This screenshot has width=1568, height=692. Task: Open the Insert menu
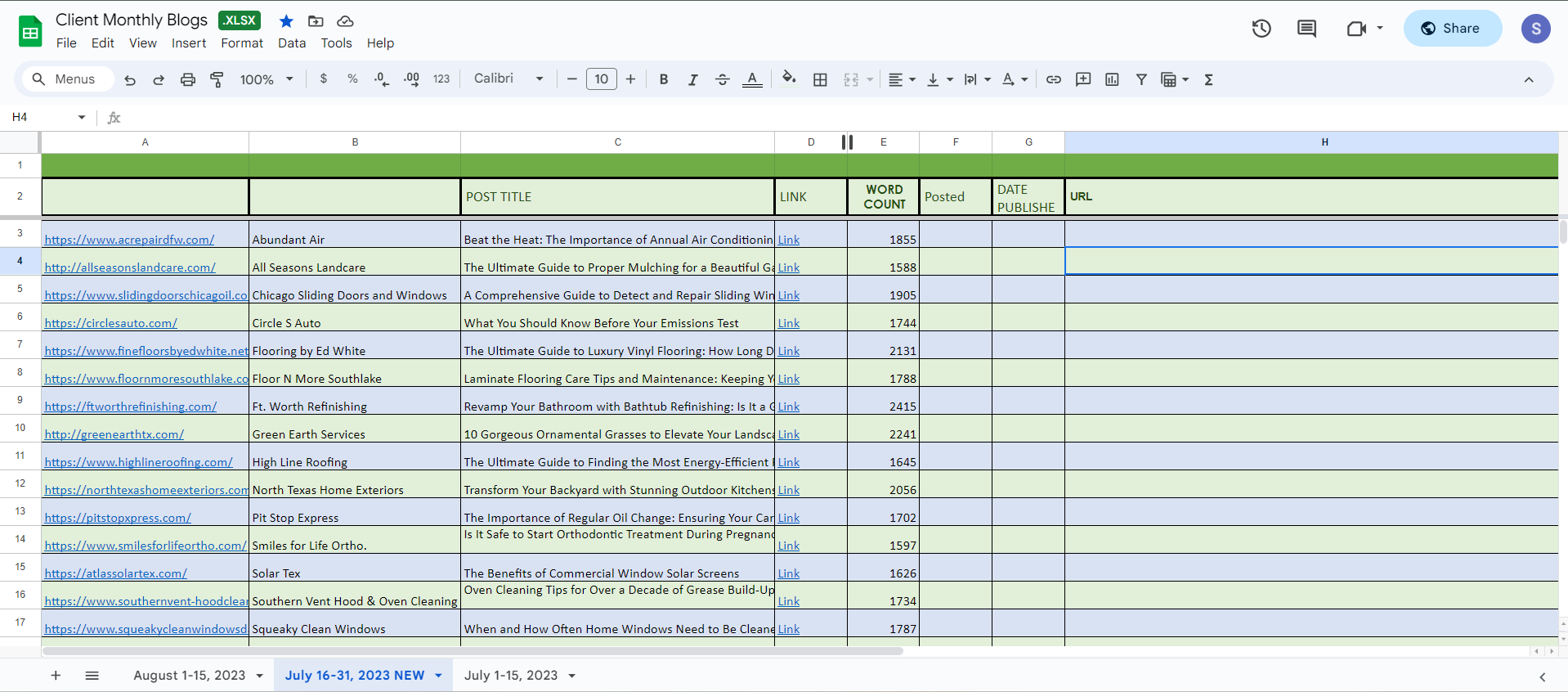pyautogui.click(x=189, y=43)
